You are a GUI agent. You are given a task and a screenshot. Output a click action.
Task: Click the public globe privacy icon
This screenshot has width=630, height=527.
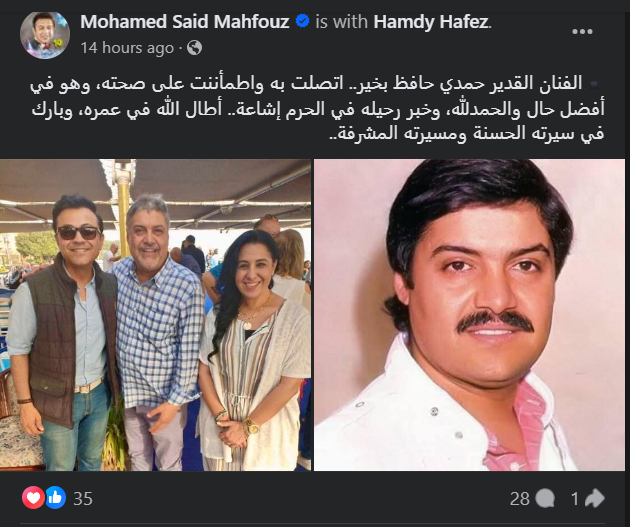[194, 48]
